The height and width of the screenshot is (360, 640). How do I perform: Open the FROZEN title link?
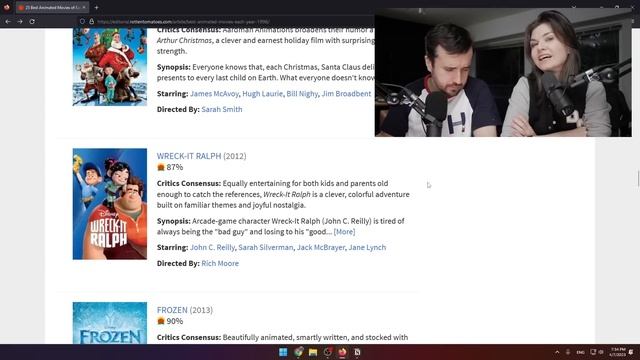click(x=172, y=310)
